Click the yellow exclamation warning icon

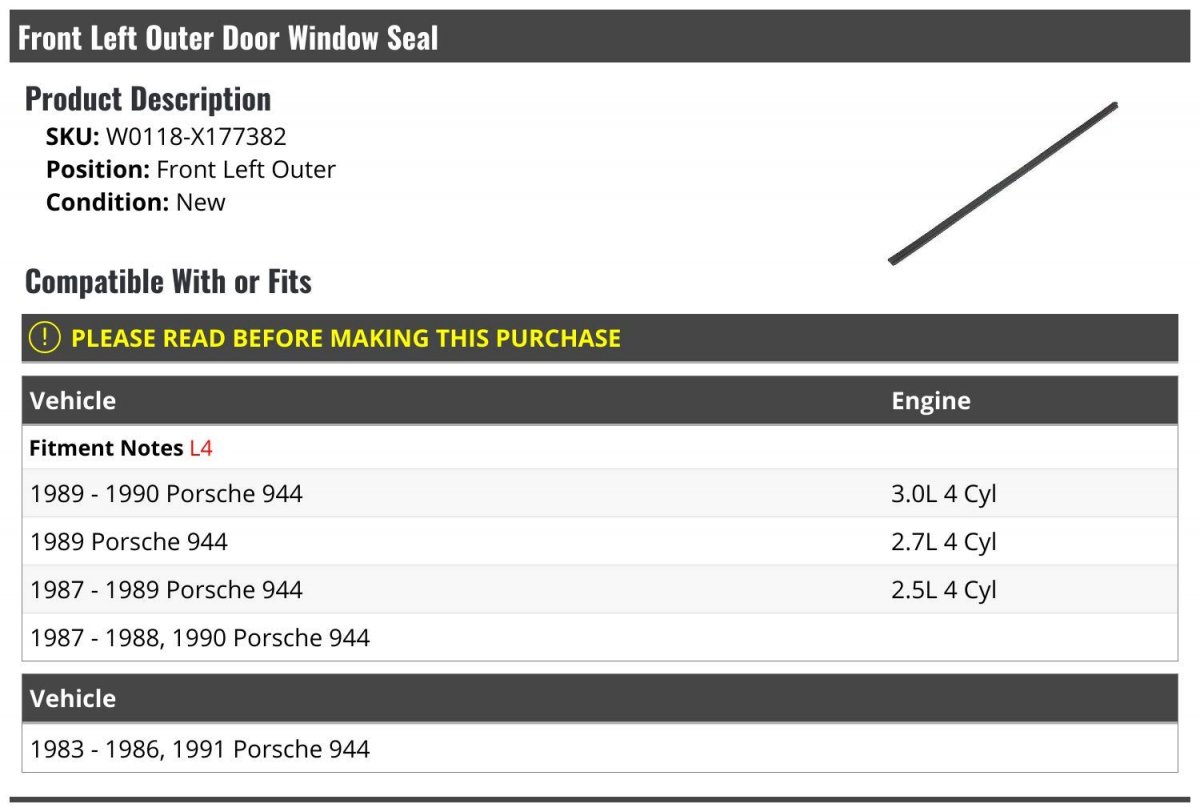(45, 338)
